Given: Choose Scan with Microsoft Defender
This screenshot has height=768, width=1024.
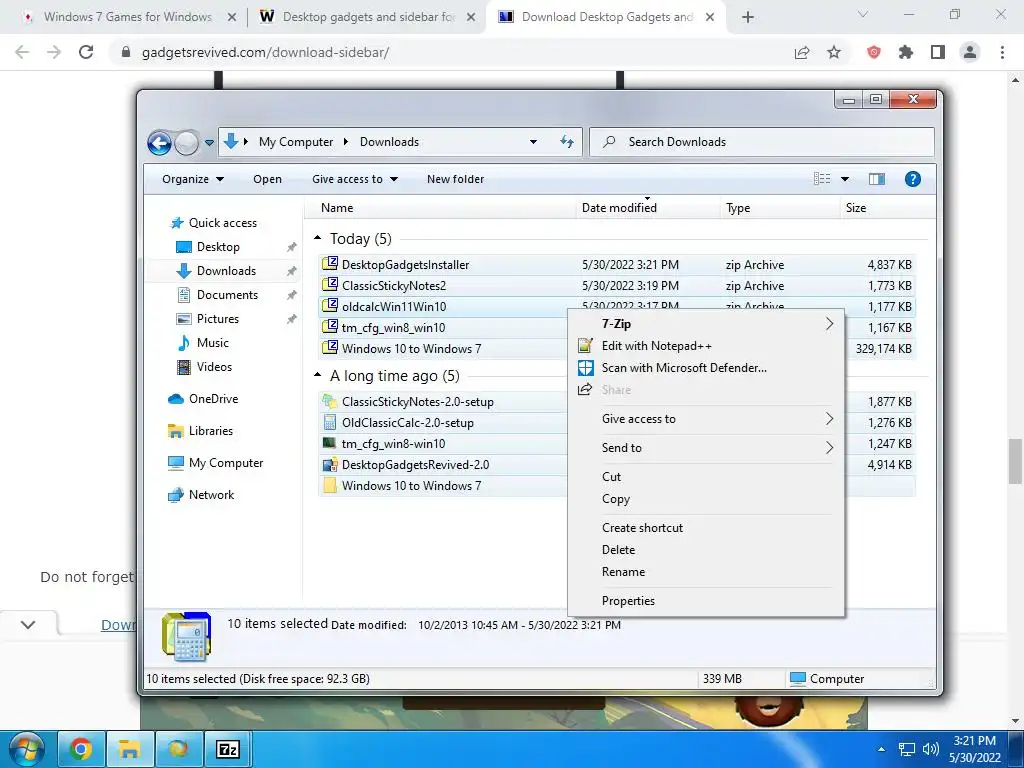Looking at the screenshot, I should (x=706, y=368).
